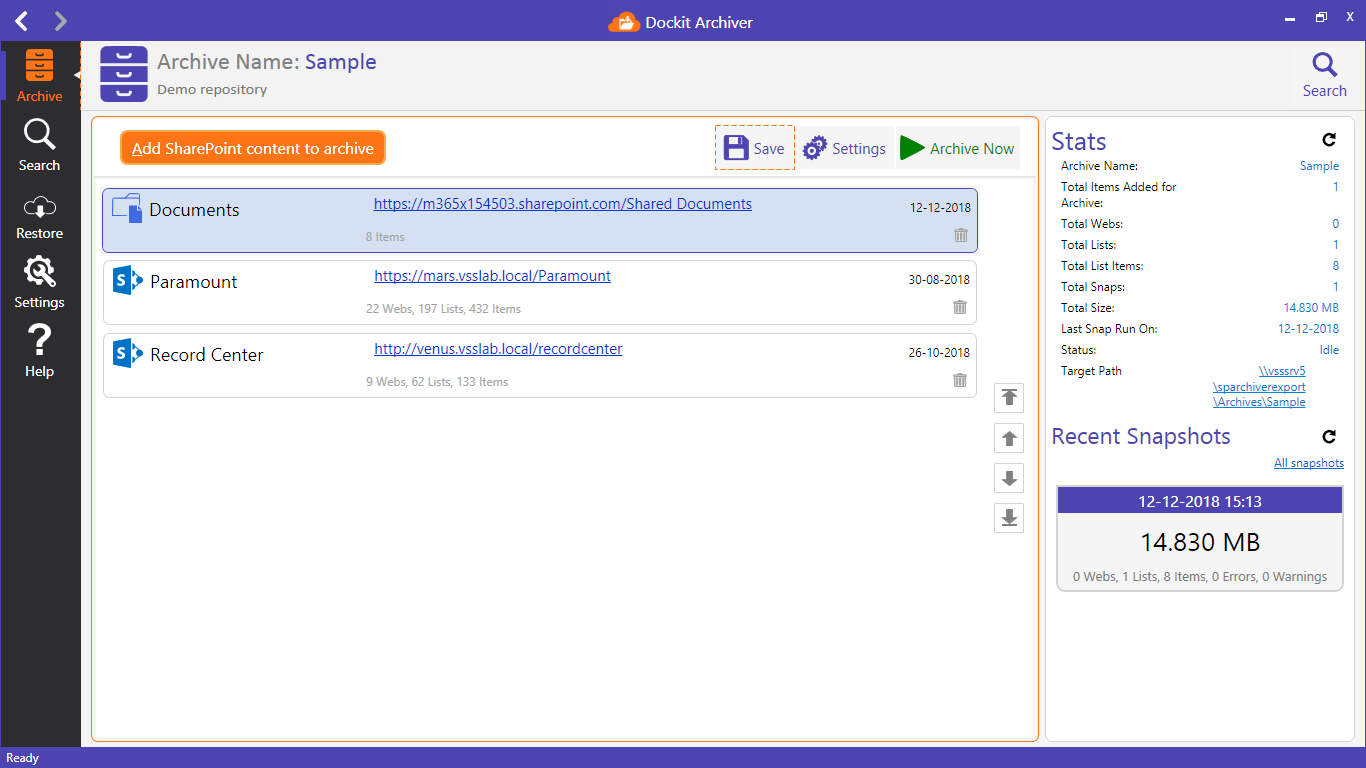The image size is (1366, 768).
Task: Open the mars.vsslab.local/Paramount link
Action: (493, 276)
